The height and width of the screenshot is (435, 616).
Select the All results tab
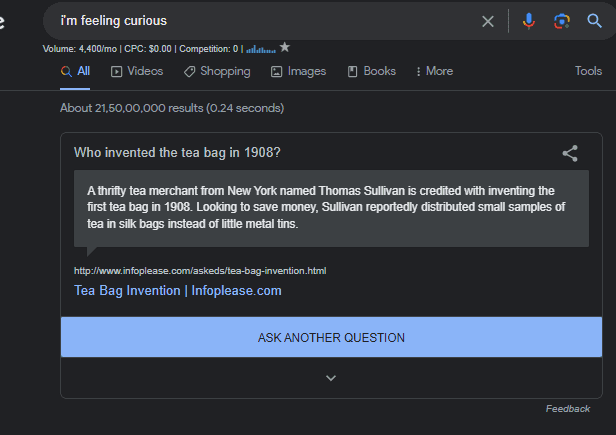[75, 71]
